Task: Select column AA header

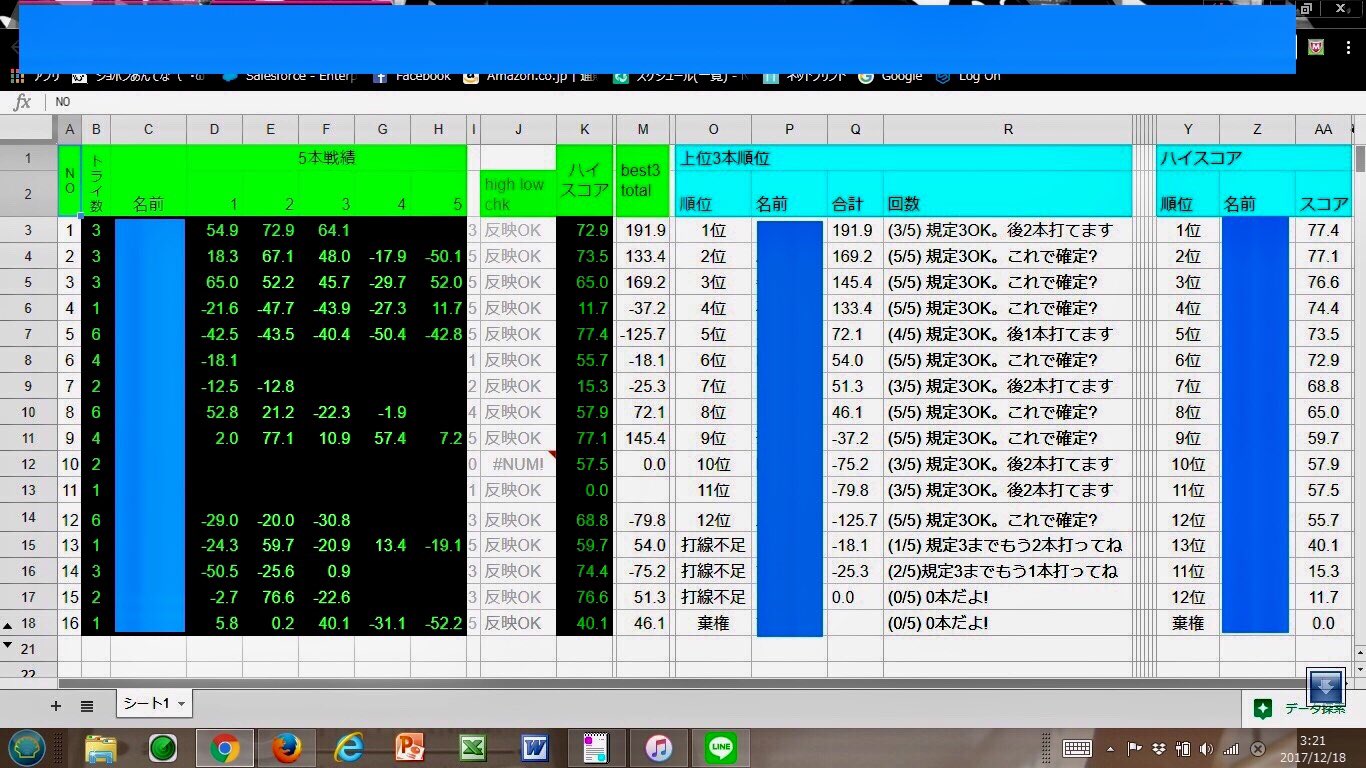Action: [x=1323, y=128]
